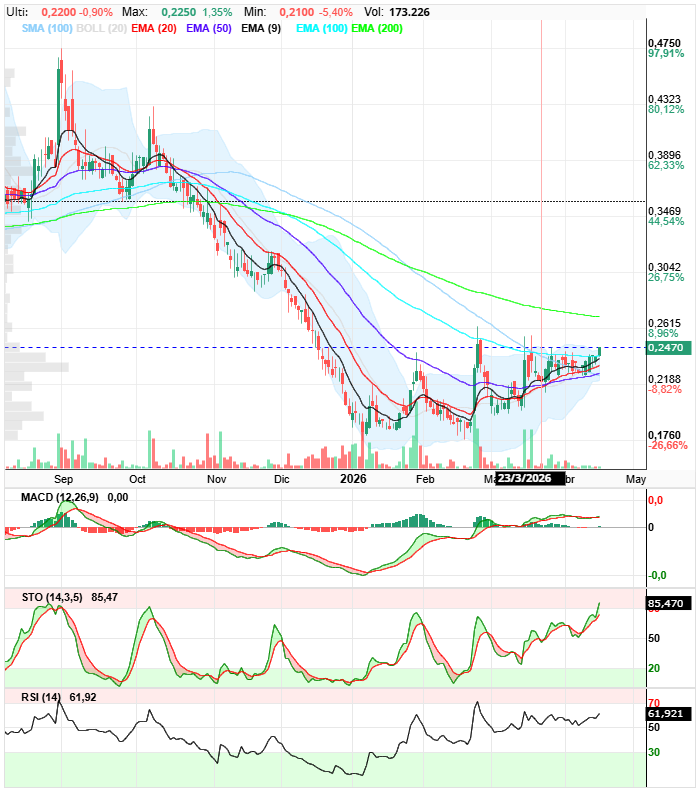Click the 23/3/2026 date cursor label
The width and height of the screenshot is (700, 792).
[x=529, y=478]
